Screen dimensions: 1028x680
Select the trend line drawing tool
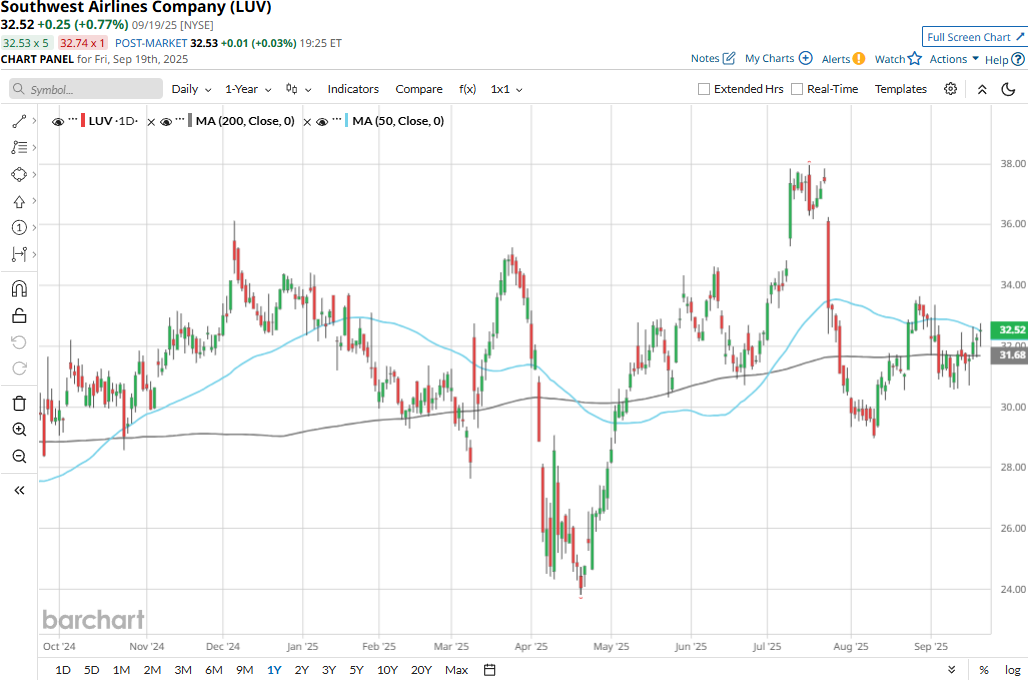[18, 121]
